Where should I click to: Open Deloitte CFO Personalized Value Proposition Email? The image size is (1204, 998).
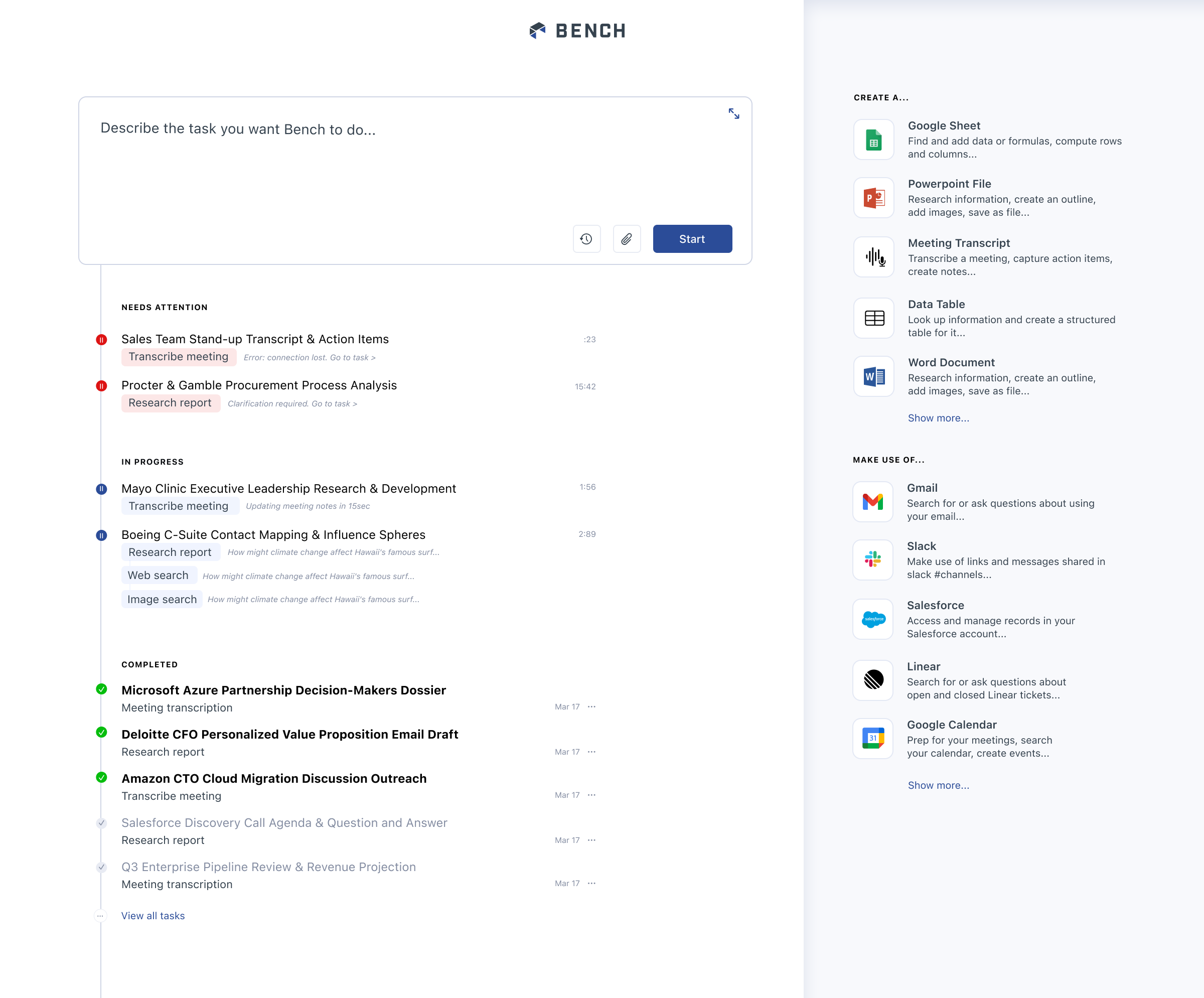click(x=289, y=734)
